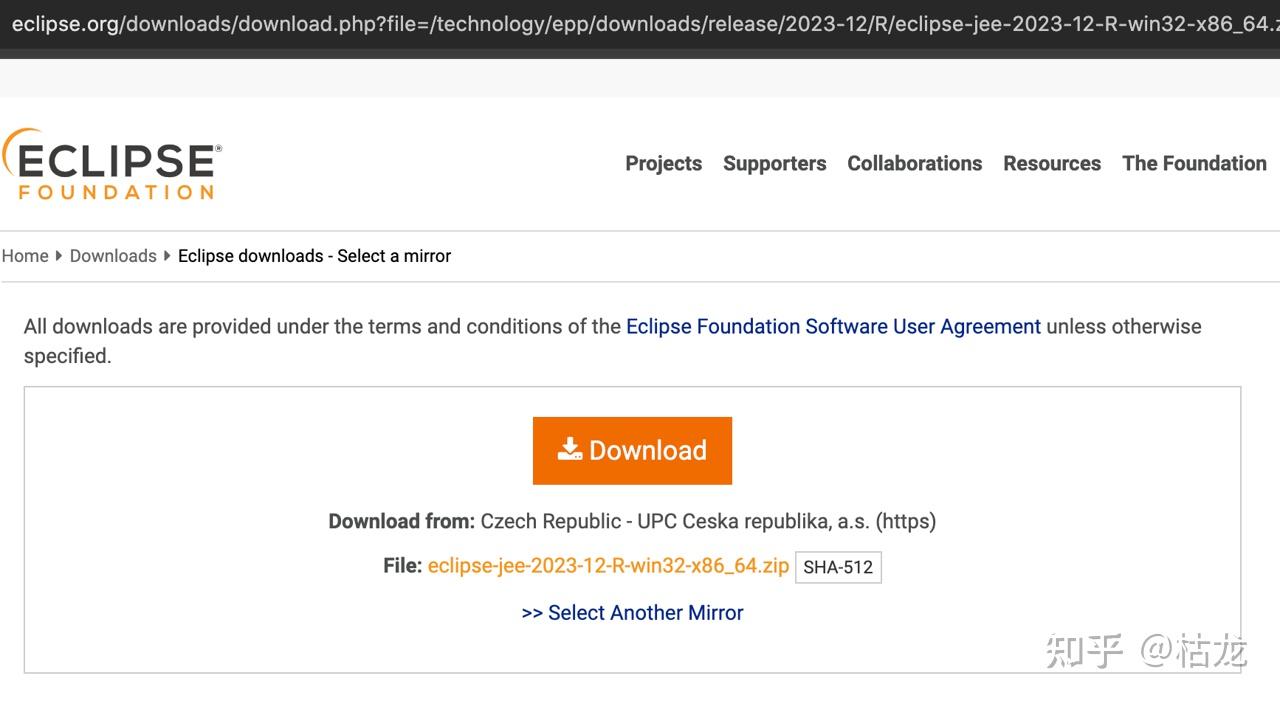Click the breadcrumb arrow after Home
This screenshot has height=701, width=1280.
click(x=58, y=256)
